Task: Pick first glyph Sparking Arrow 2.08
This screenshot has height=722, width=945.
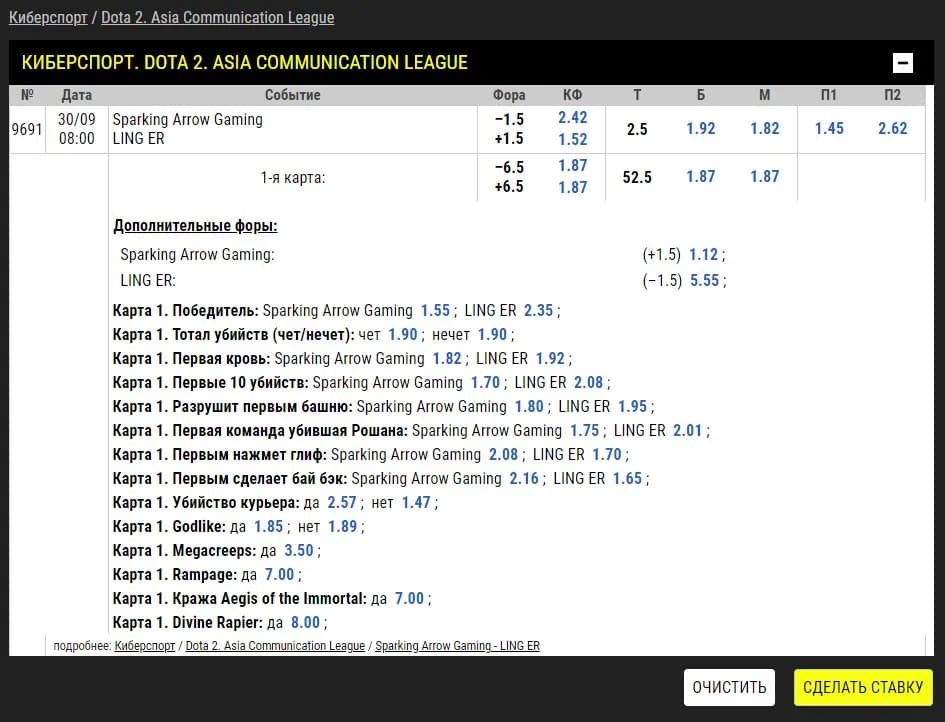Action: (503, 454)
